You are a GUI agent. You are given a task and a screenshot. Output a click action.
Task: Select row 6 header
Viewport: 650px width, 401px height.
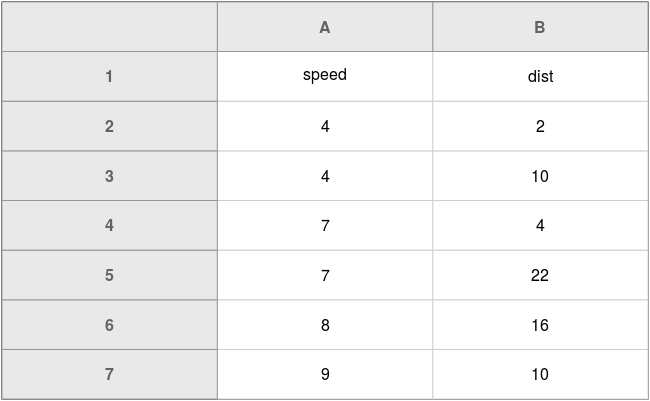click(x=109, y=325)
